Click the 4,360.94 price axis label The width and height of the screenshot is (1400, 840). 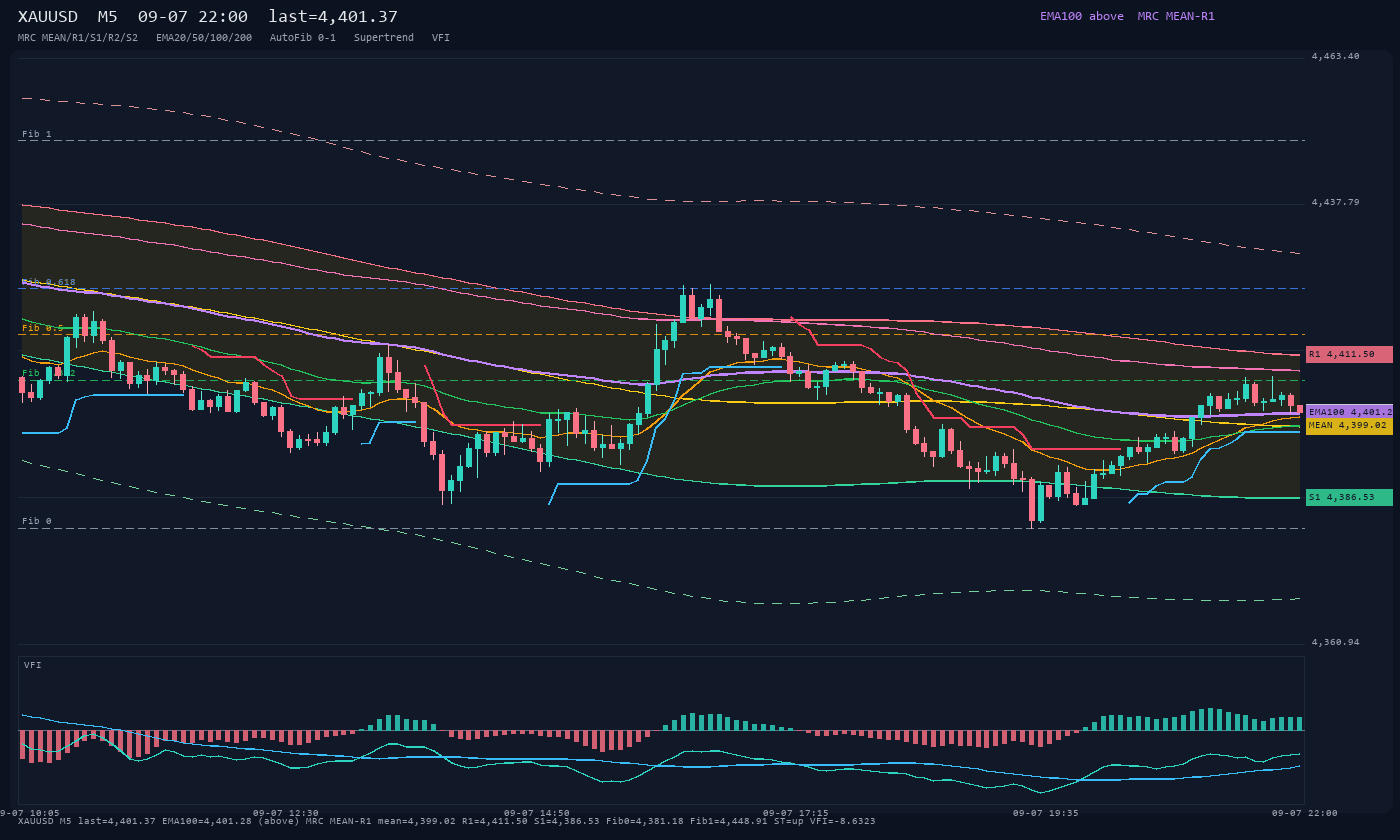(x=1336, y=642)
